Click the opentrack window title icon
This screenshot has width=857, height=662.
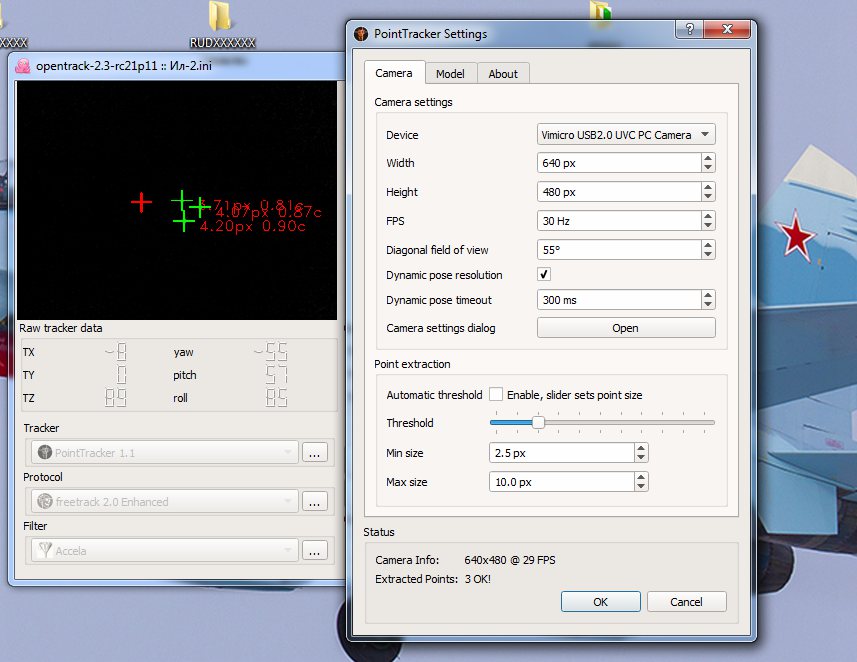coord(23,66)
